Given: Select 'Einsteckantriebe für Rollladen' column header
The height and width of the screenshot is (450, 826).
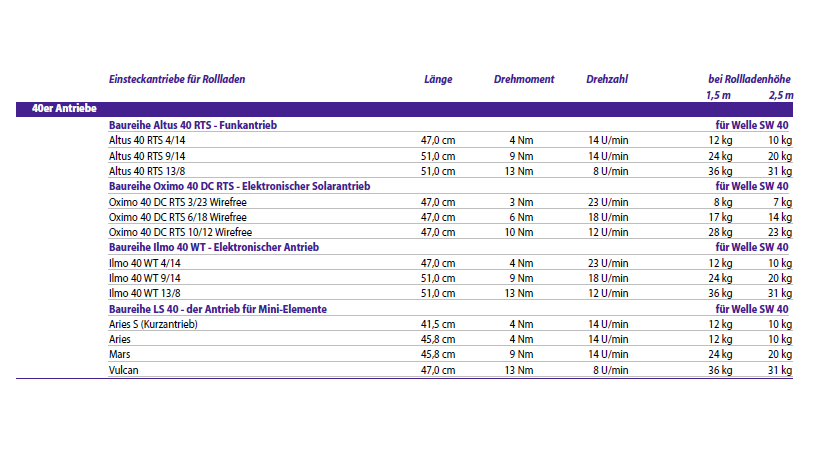Looking at the screenshot, I should (177, 80).
